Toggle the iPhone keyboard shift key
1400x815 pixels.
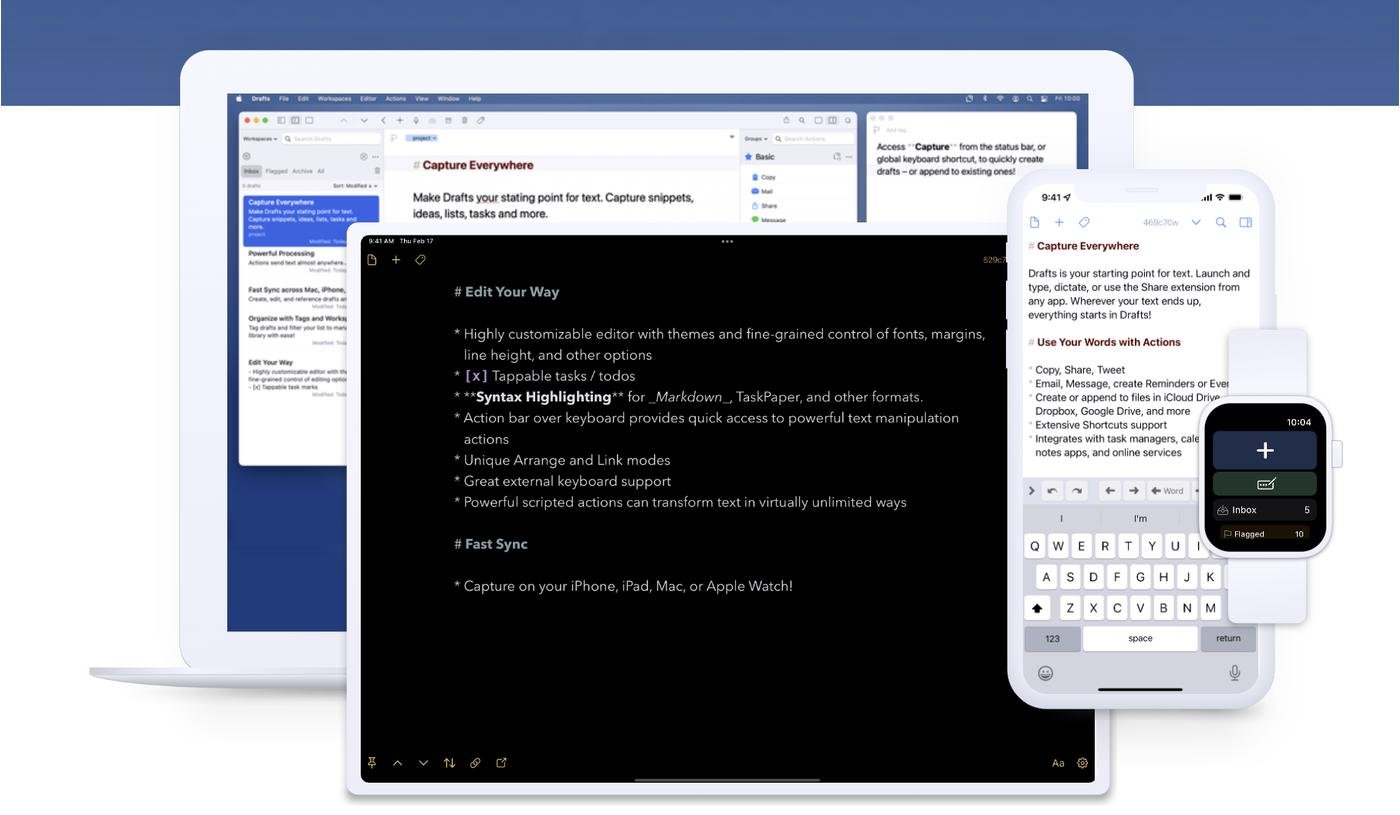point(1037,607)
